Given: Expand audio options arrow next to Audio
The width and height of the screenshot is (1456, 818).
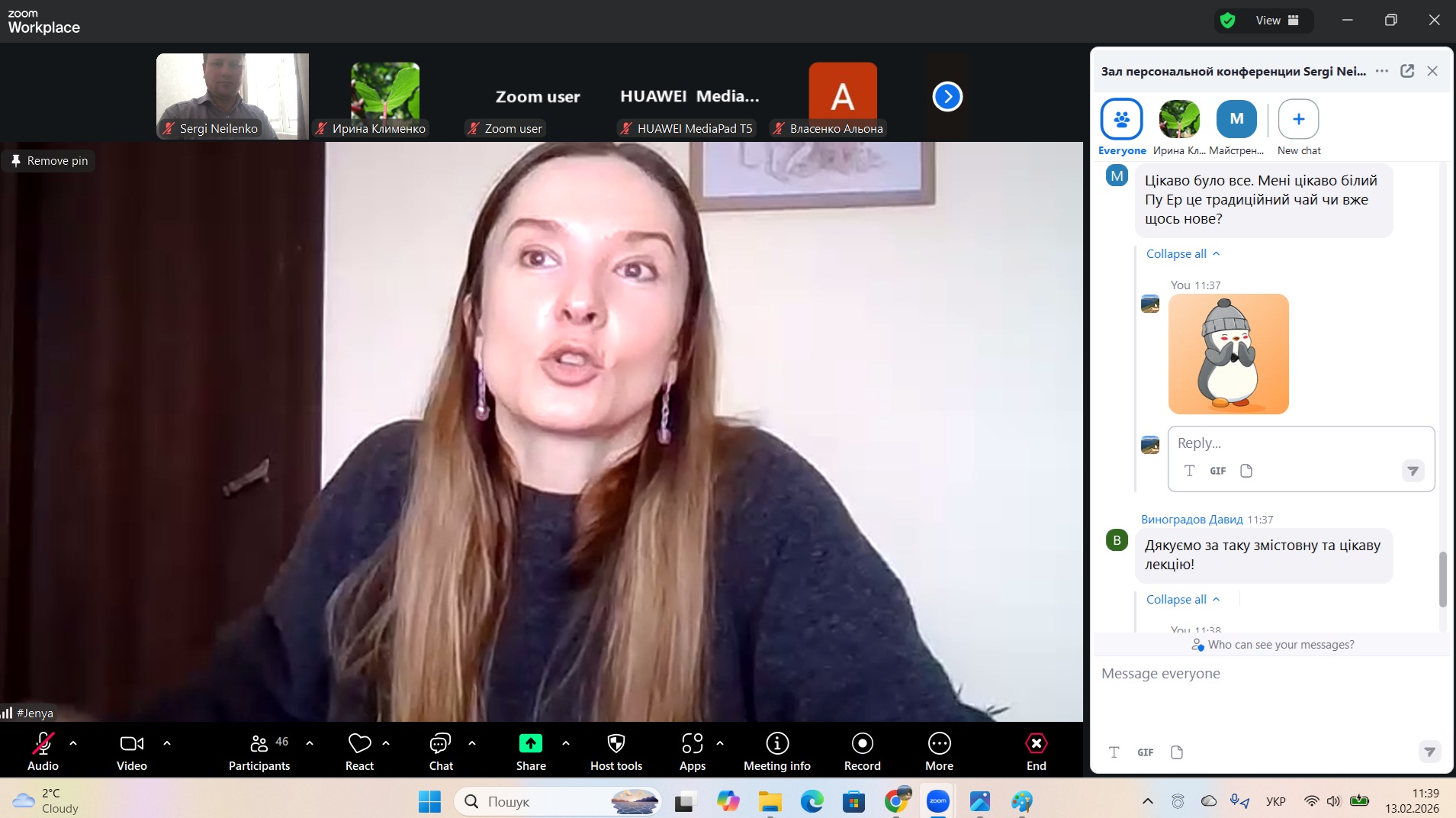Looking at the screenshot, I should point(73,742).
